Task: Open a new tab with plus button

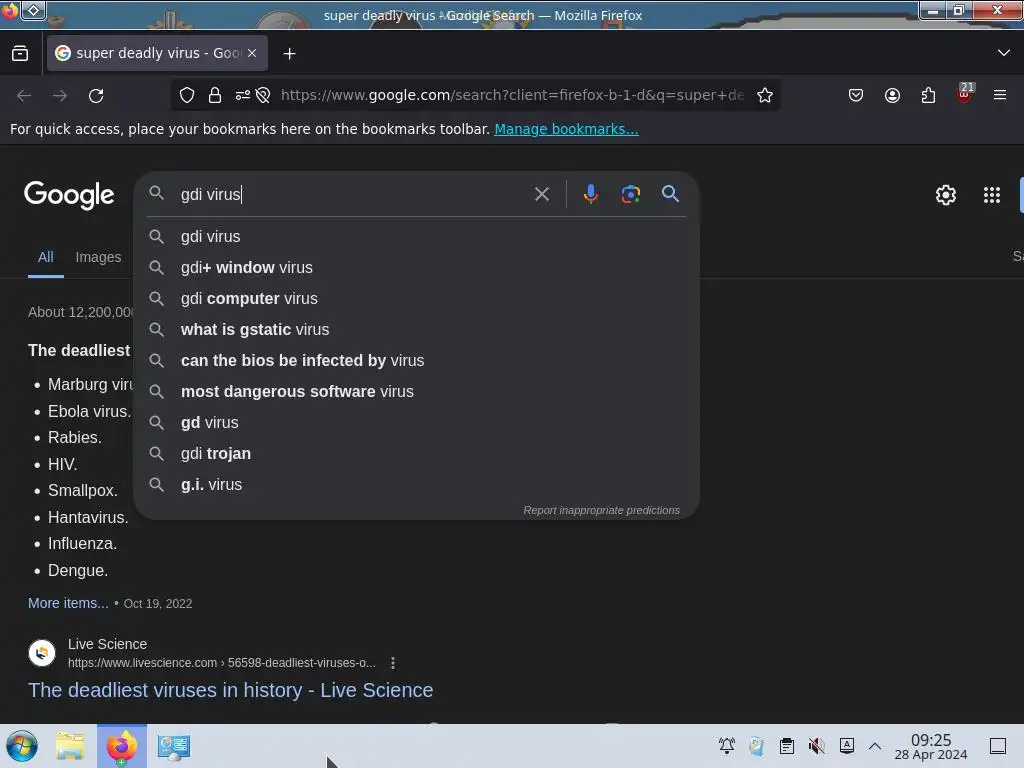Action: point(289,54)
